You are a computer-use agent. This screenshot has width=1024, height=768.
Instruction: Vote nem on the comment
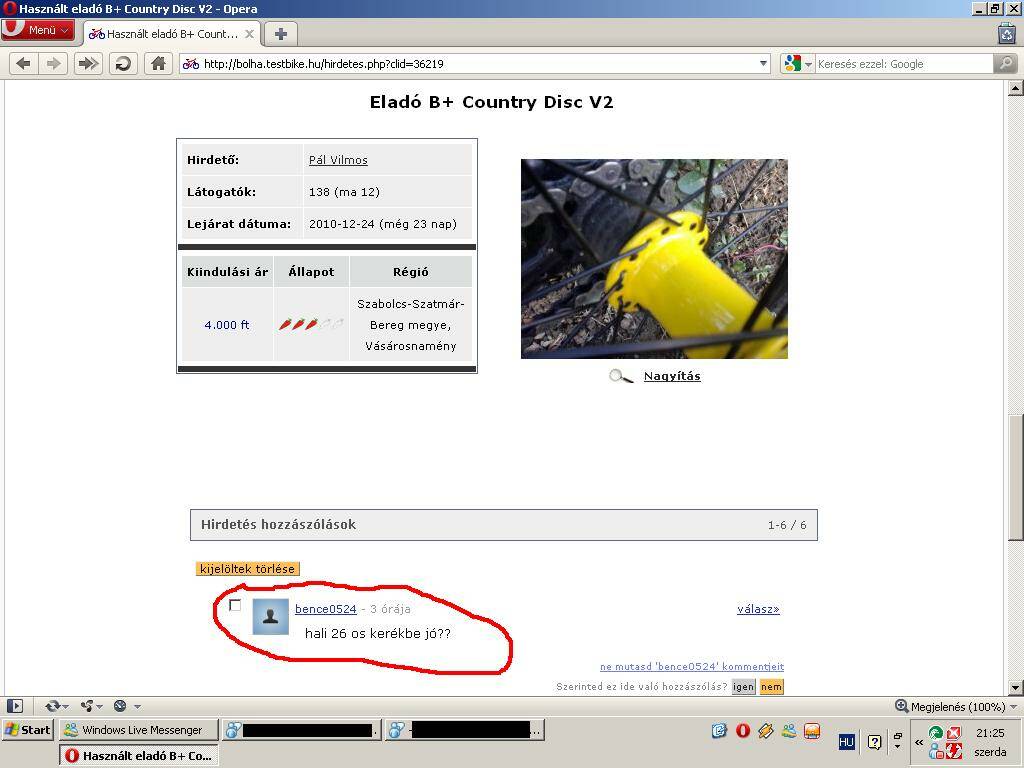[x=771, y=687]
